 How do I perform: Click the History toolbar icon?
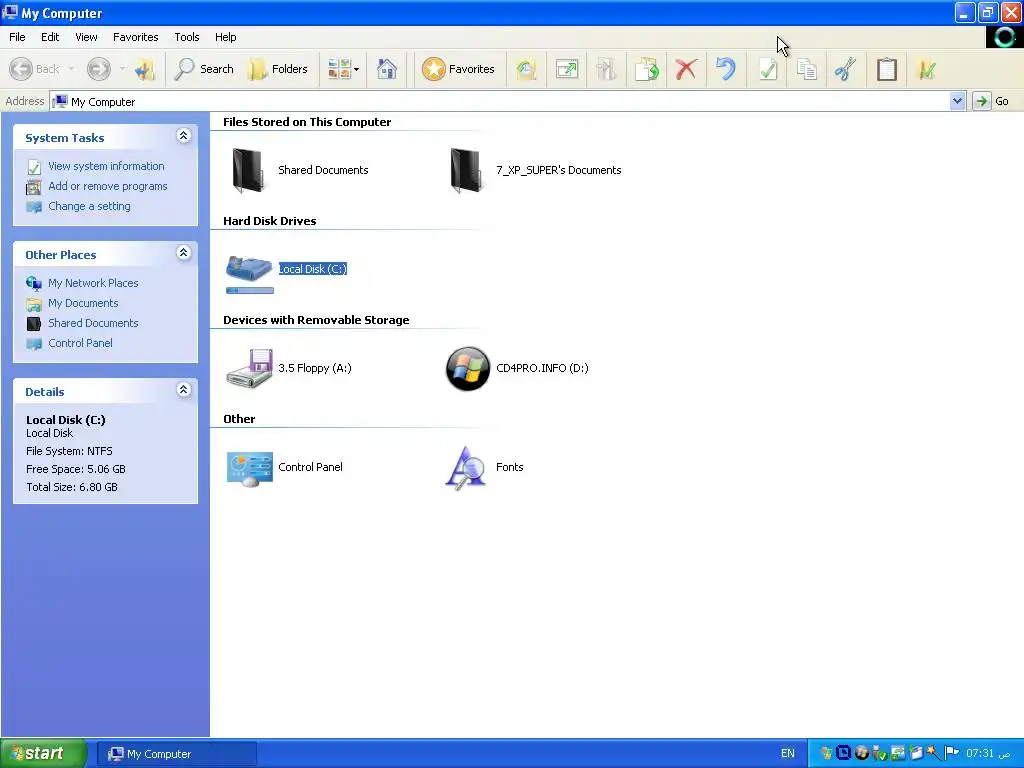pyautogui.click(x=526, y=69)
